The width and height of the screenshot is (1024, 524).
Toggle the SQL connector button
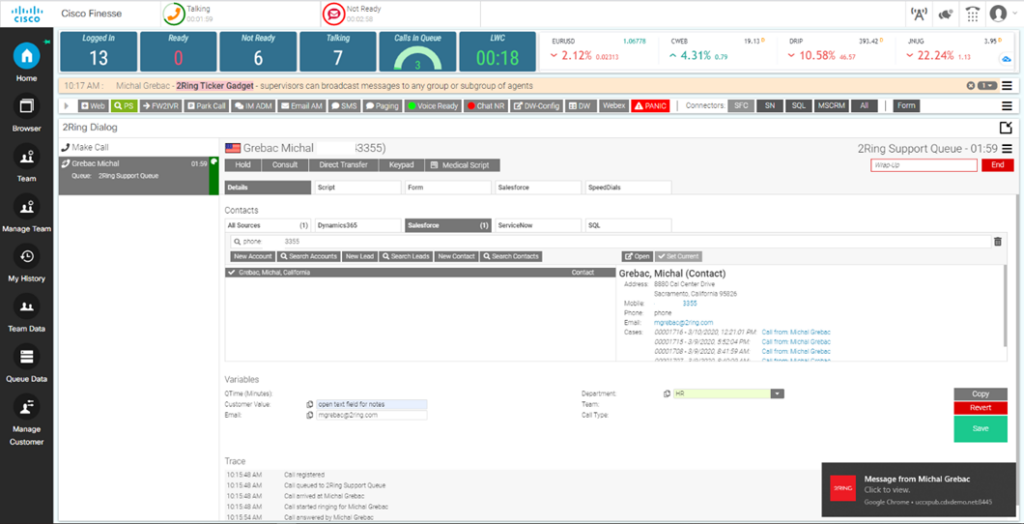click(797, 105)
